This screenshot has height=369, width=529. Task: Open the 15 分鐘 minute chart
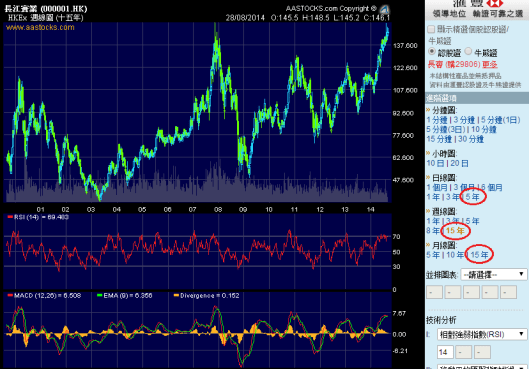pos(439,139)
